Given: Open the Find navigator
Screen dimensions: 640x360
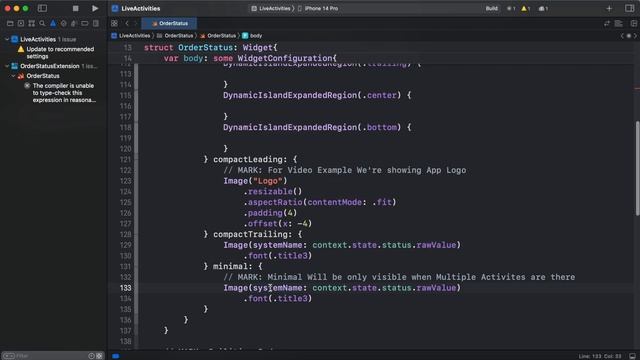Looking at the screenshot, I should coord(42,24).
